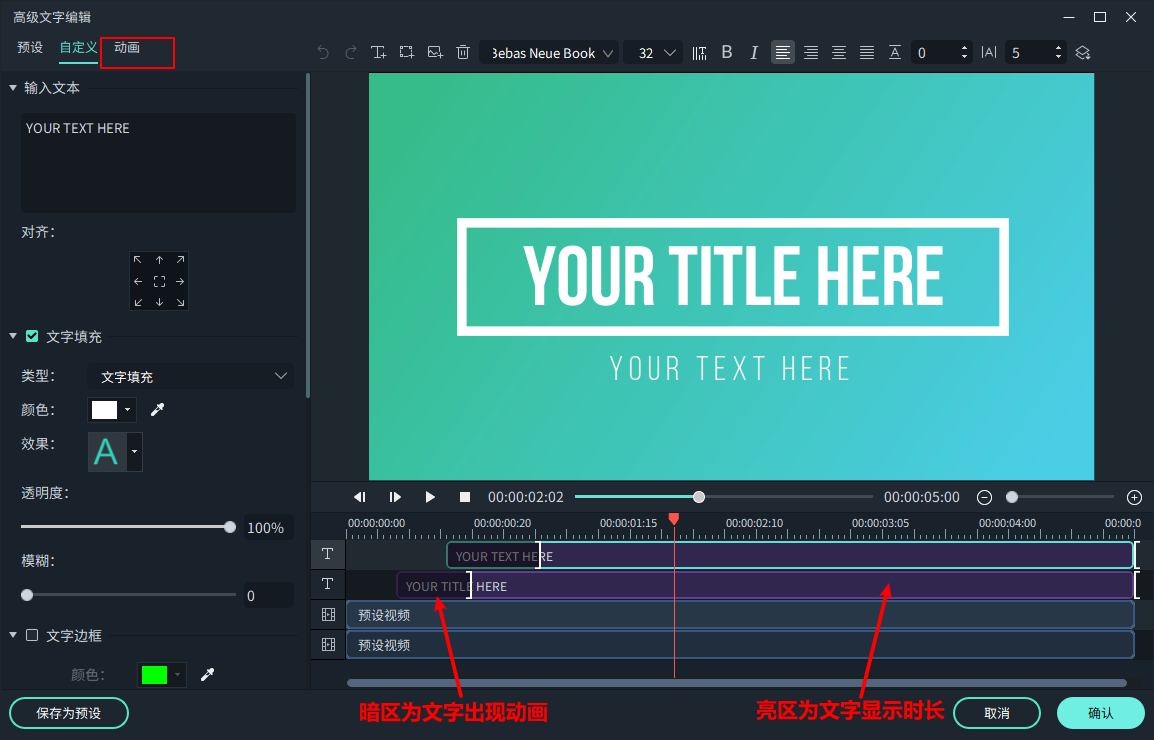The image size is (1154, 740).
Task: Apply italic text formatting
Action: pyautogui.click(x=754, y=53)
